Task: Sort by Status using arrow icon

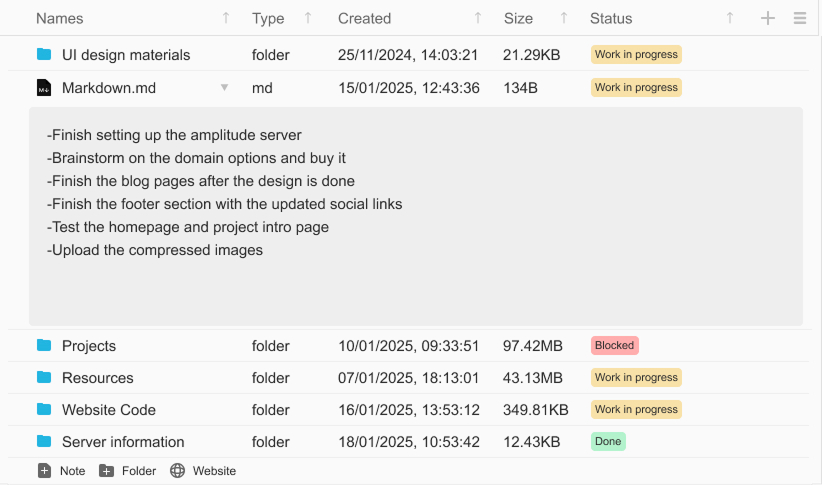Action: tap(730, 18)
